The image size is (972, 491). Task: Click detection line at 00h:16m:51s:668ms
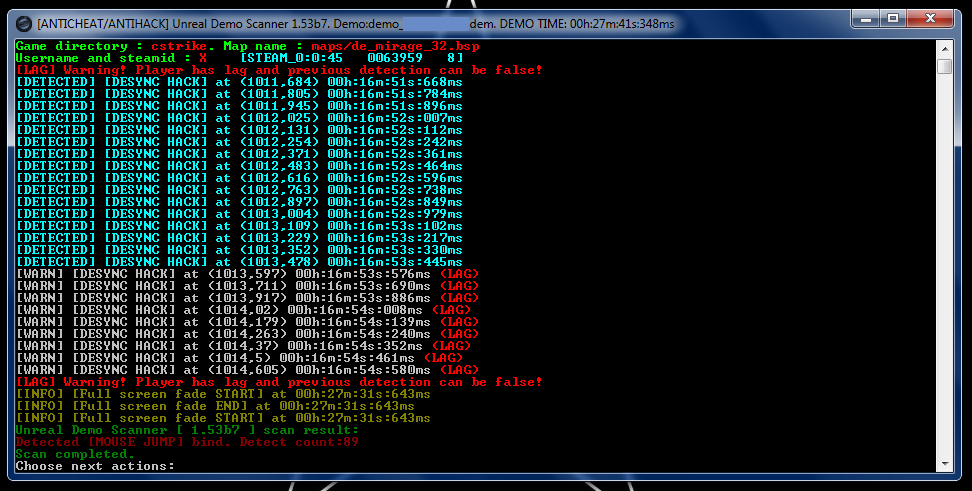(239, 82)
